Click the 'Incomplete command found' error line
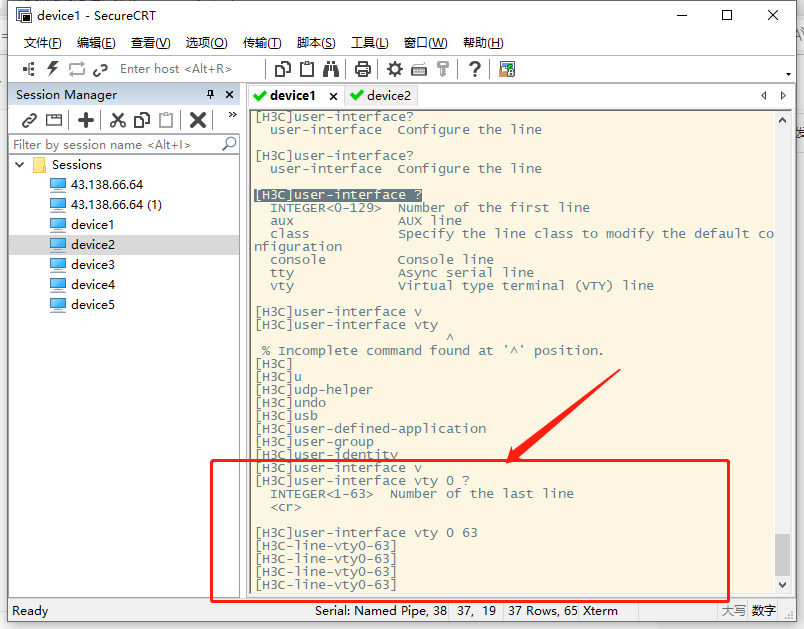Viewport: 804px width, 629px height. (x=433, y=351)
